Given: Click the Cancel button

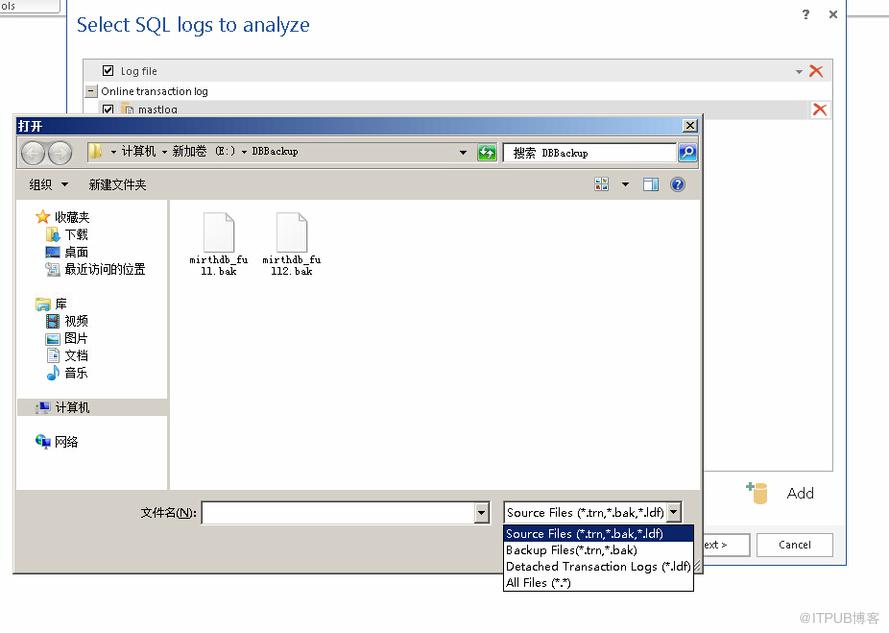Looking at the screenshot, I should [x=794, y=545].
